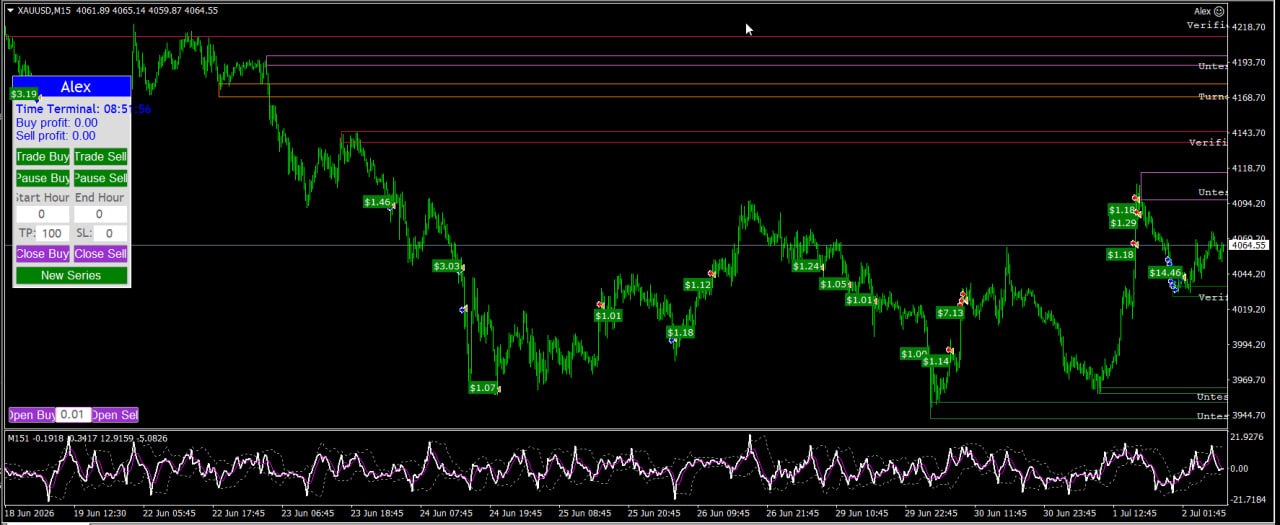This screenshot has height=525, width=1280.
Task: Click the Close Sell button
Action: [x=101, y=254]
